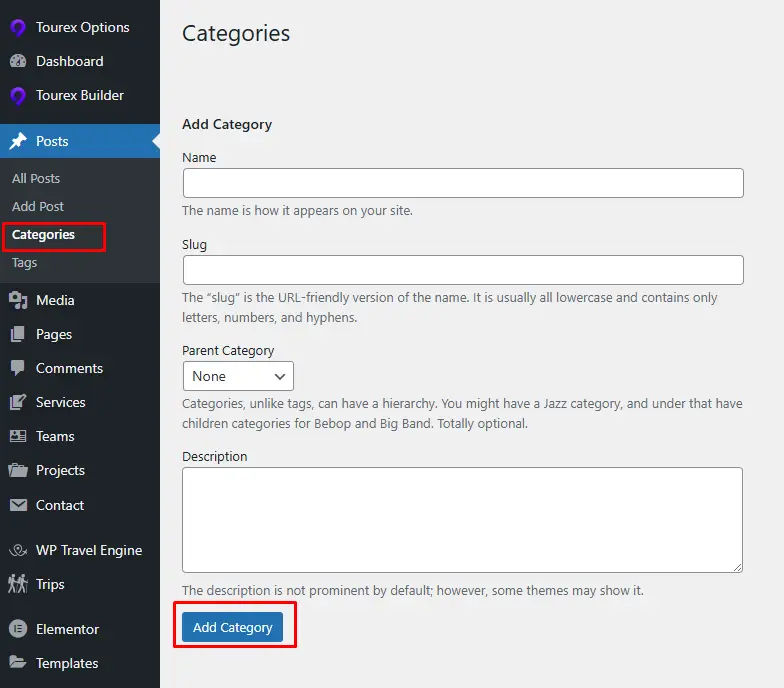This screenshot has width=784, height=688.
Task: Open the Teams menu label
Action: [55, 436]
